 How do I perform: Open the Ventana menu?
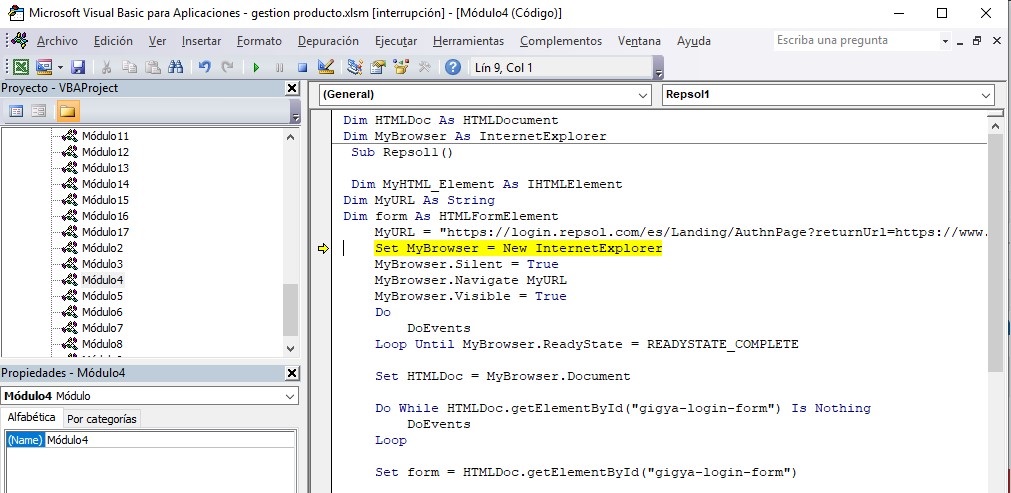click(x=639, y=41)
